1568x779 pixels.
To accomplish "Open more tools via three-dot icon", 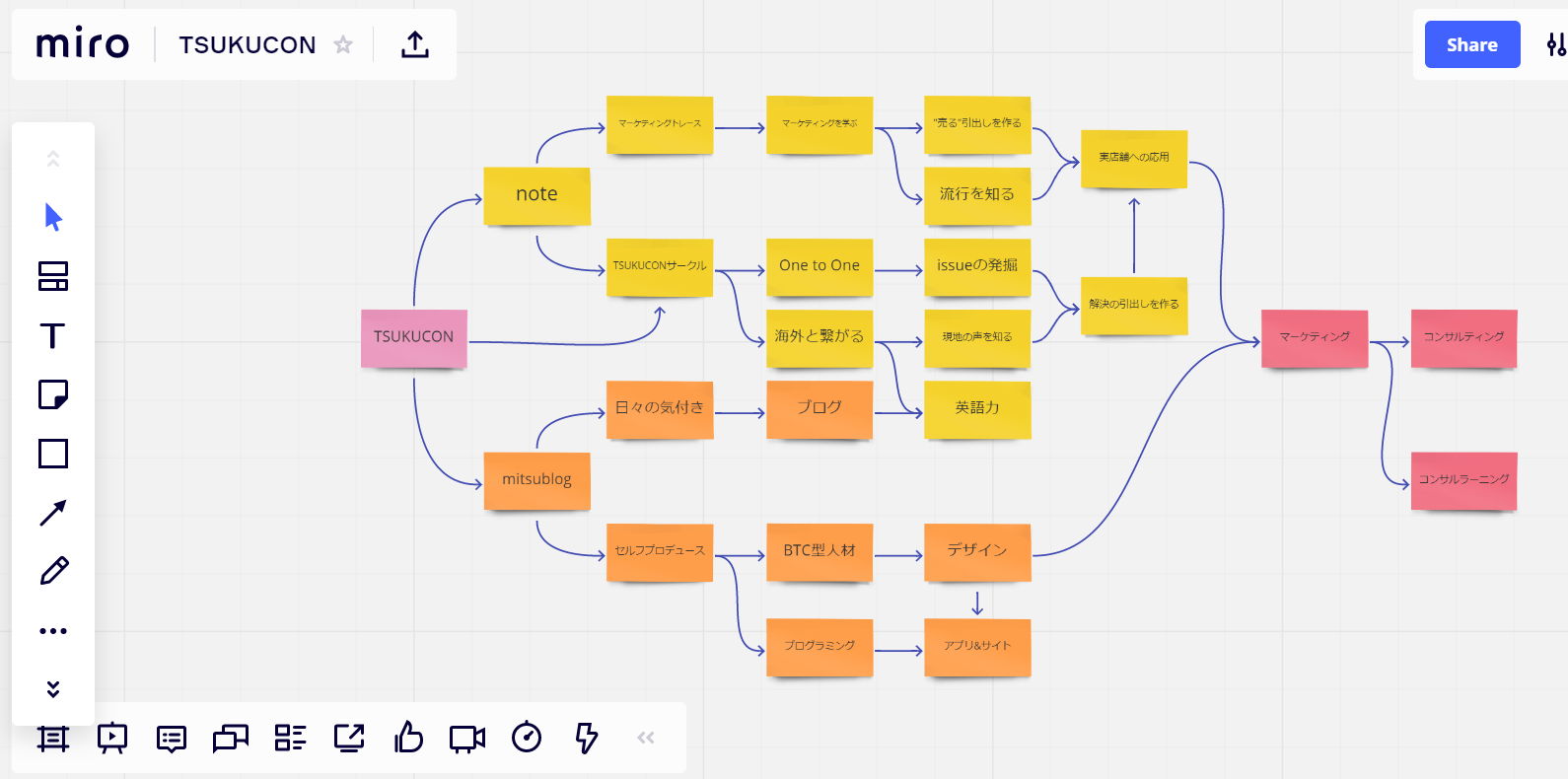I will click(x=53, y=630).
